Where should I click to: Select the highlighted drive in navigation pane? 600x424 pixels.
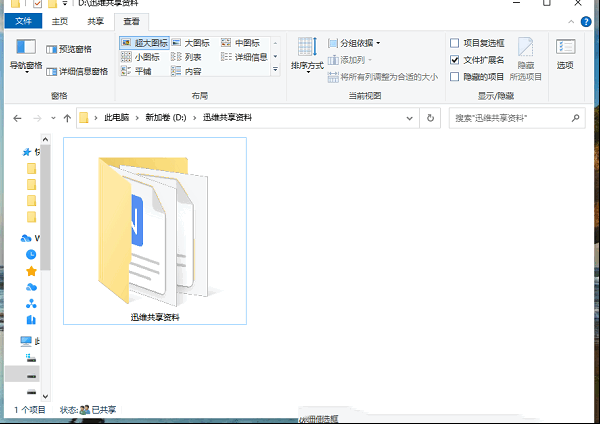pyautogui.click(x=22, y=374)
